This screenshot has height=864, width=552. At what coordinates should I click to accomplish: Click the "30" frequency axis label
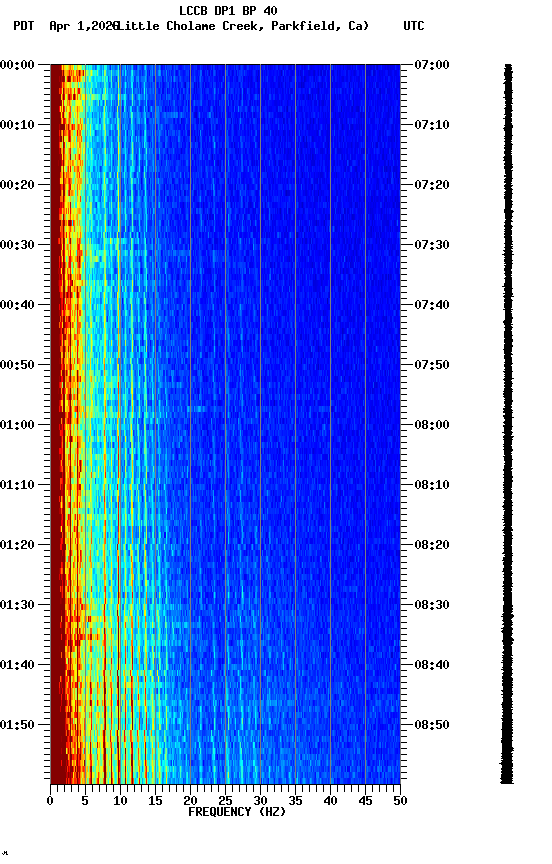(x=260, y=802)
